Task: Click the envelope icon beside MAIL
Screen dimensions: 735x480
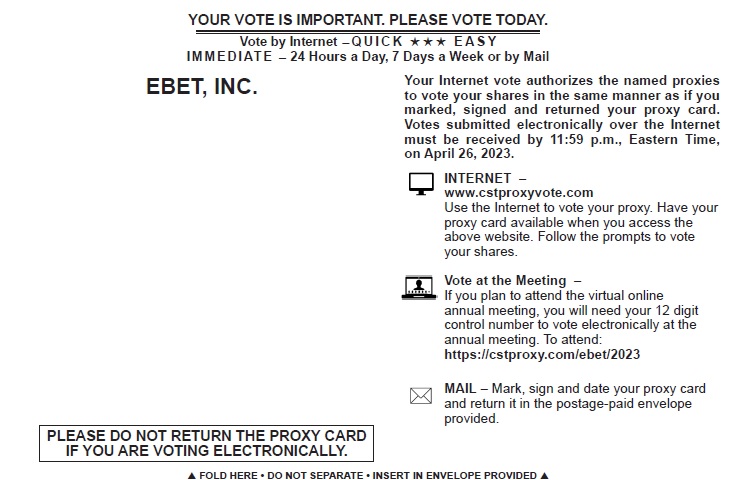Action: (x=420, y=396)
